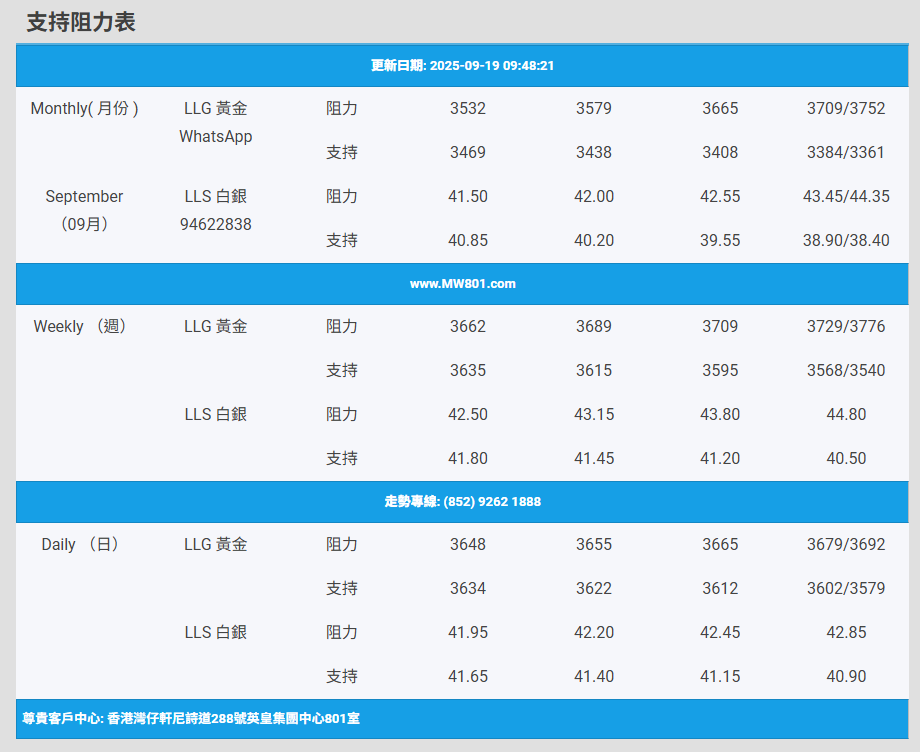Click LLS 白銀 label in Weekly section

[215, 415]
